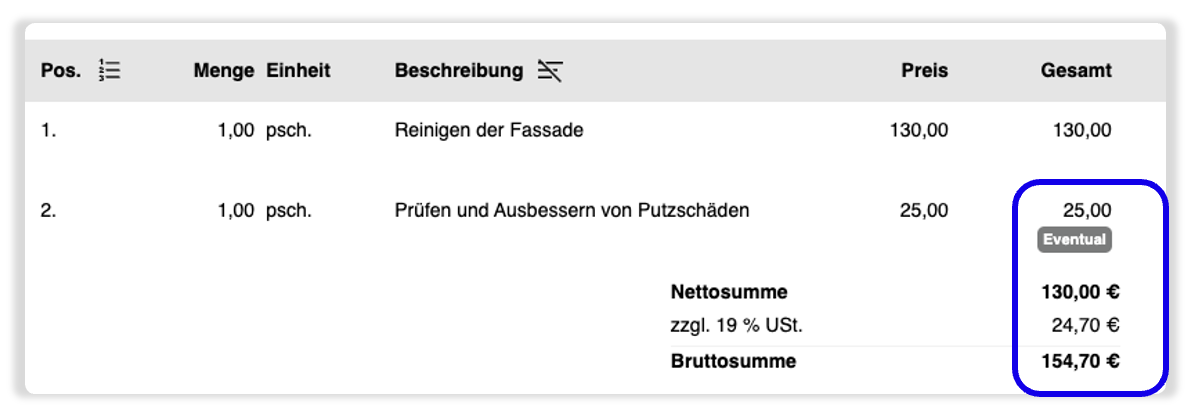Select the psch. unit of position 1

[x=289, y=131]
